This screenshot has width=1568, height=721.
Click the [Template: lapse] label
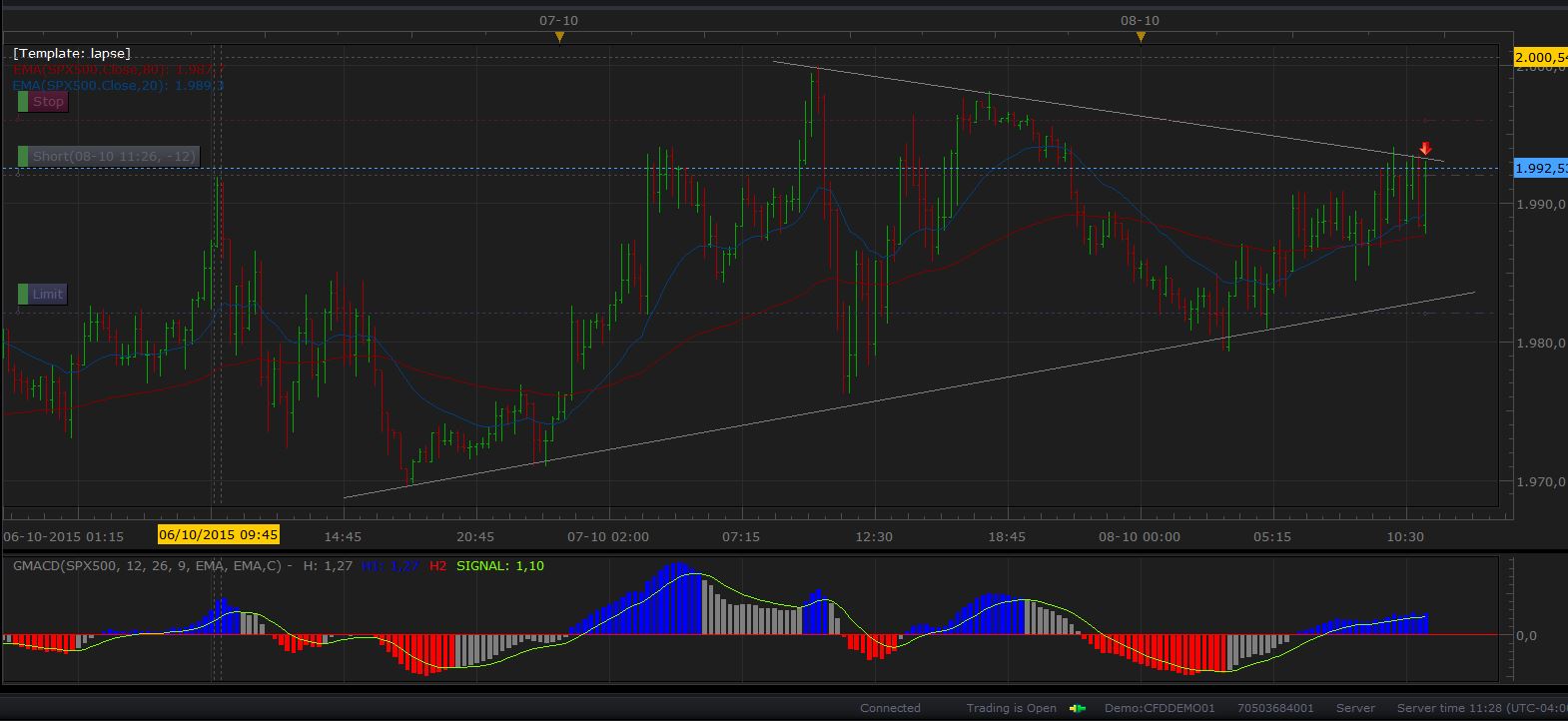pos(72,53)
